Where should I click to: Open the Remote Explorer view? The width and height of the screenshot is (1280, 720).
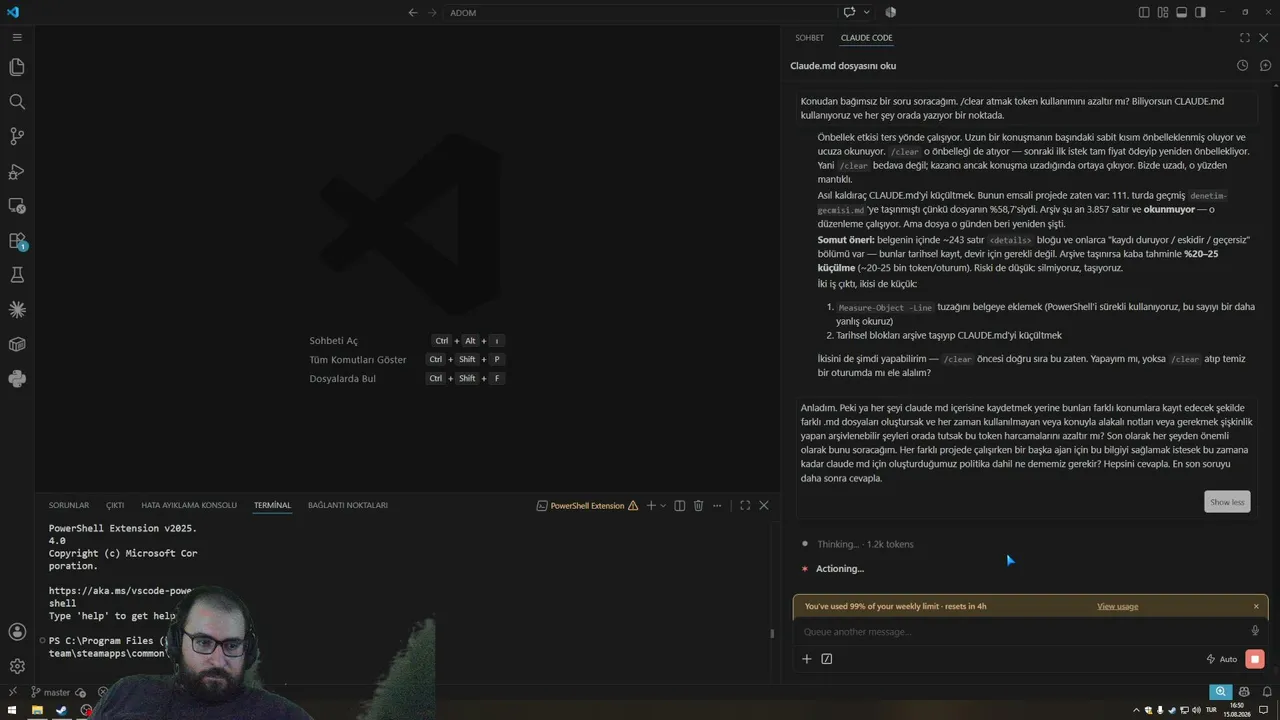click(x=17, y=206)
